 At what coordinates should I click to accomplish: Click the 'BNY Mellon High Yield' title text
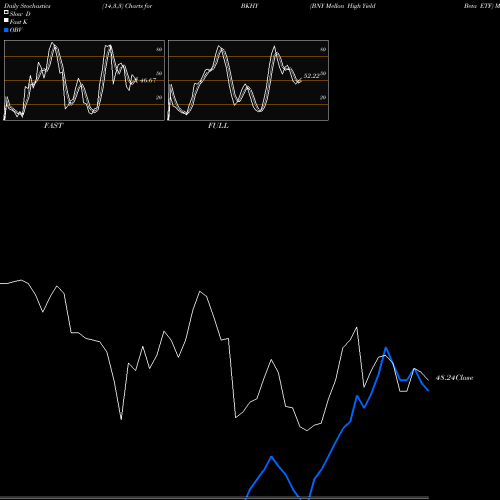pyautogui.click(x=343, y=6)
